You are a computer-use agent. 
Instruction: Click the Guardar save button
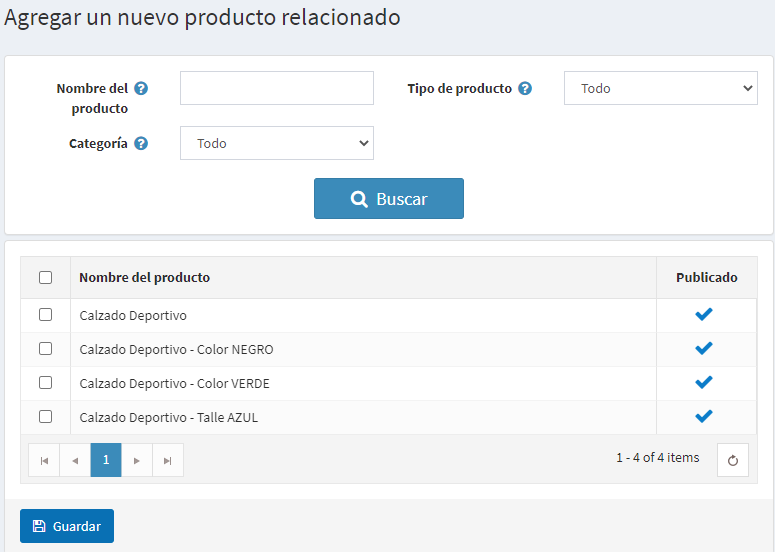point(67,526)
